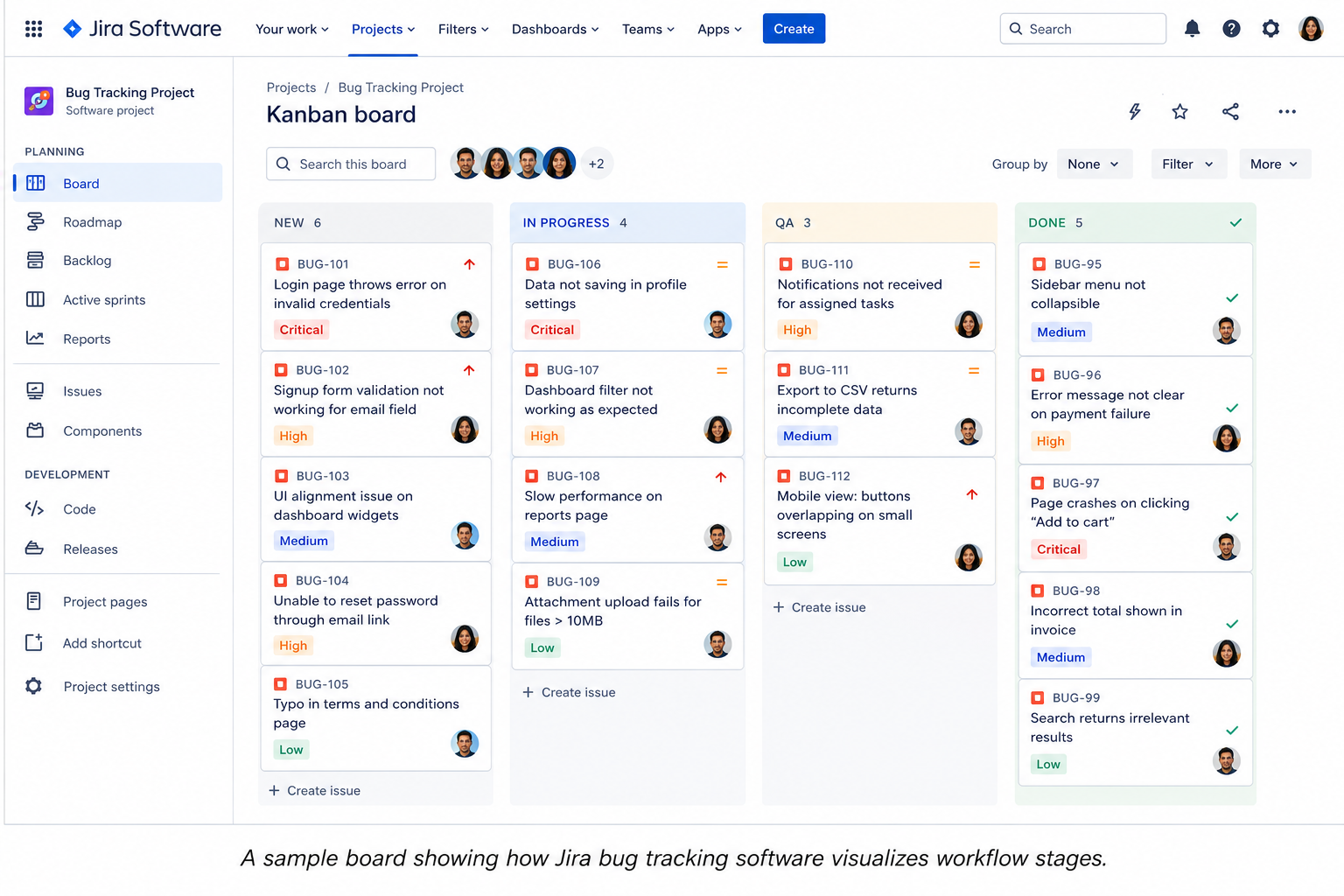Click the checkmark on BUG-95 card
Image resolution: width=1344 pixels, height=896 pixels.
coord(1232,298)
